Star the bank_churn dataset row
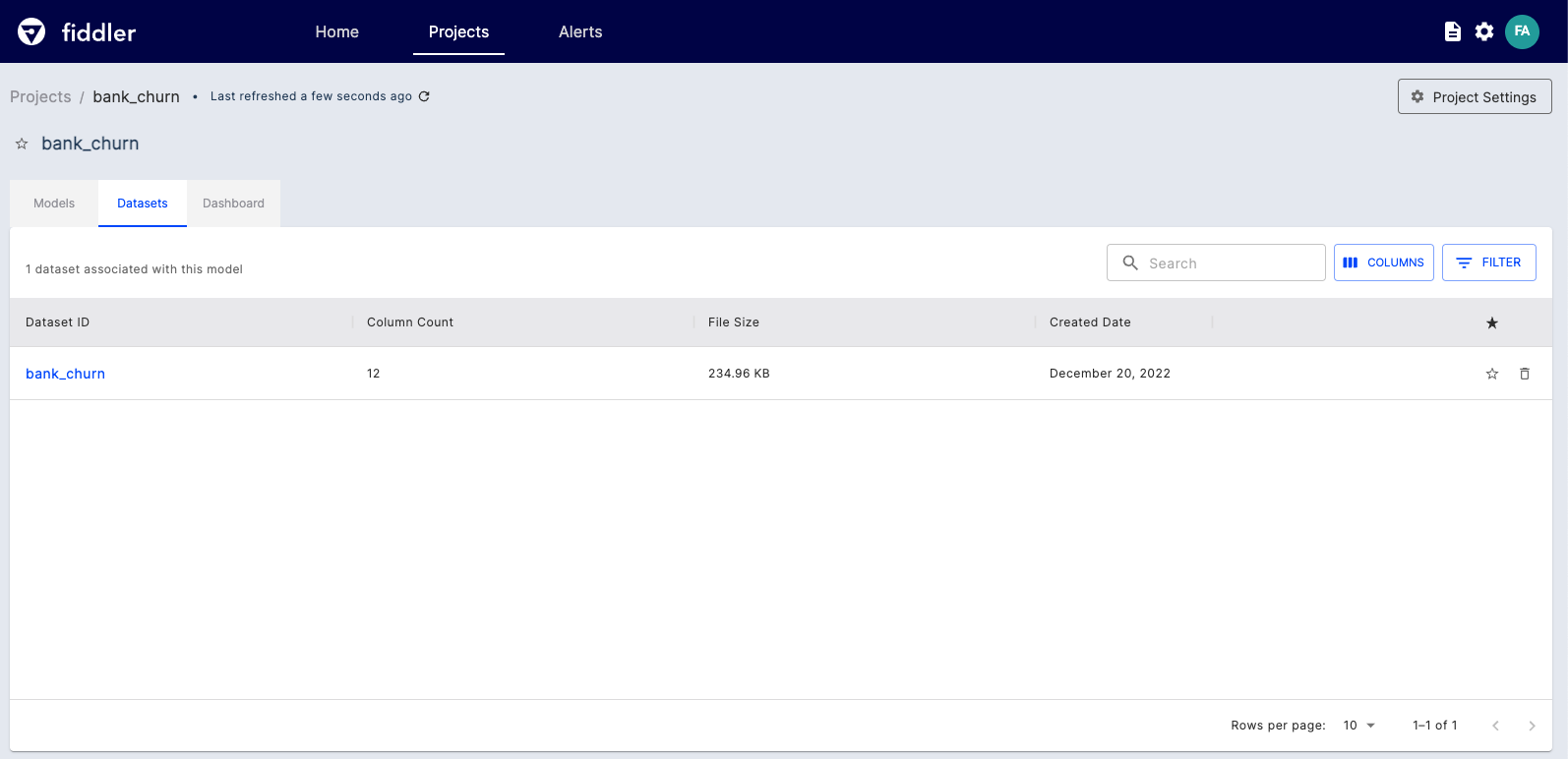The width and height of the screenshot is (1568, 759). tap(1492, 374)
